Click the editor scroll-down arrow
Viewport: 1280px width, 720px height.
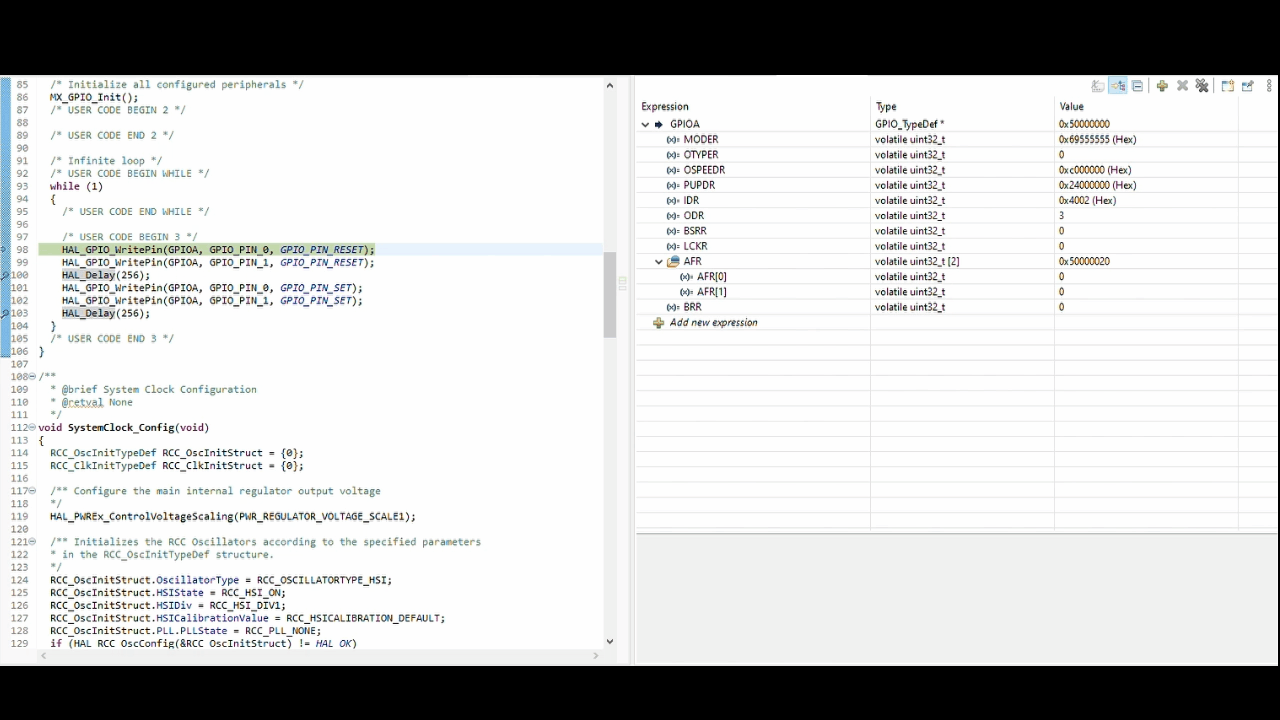610,642
